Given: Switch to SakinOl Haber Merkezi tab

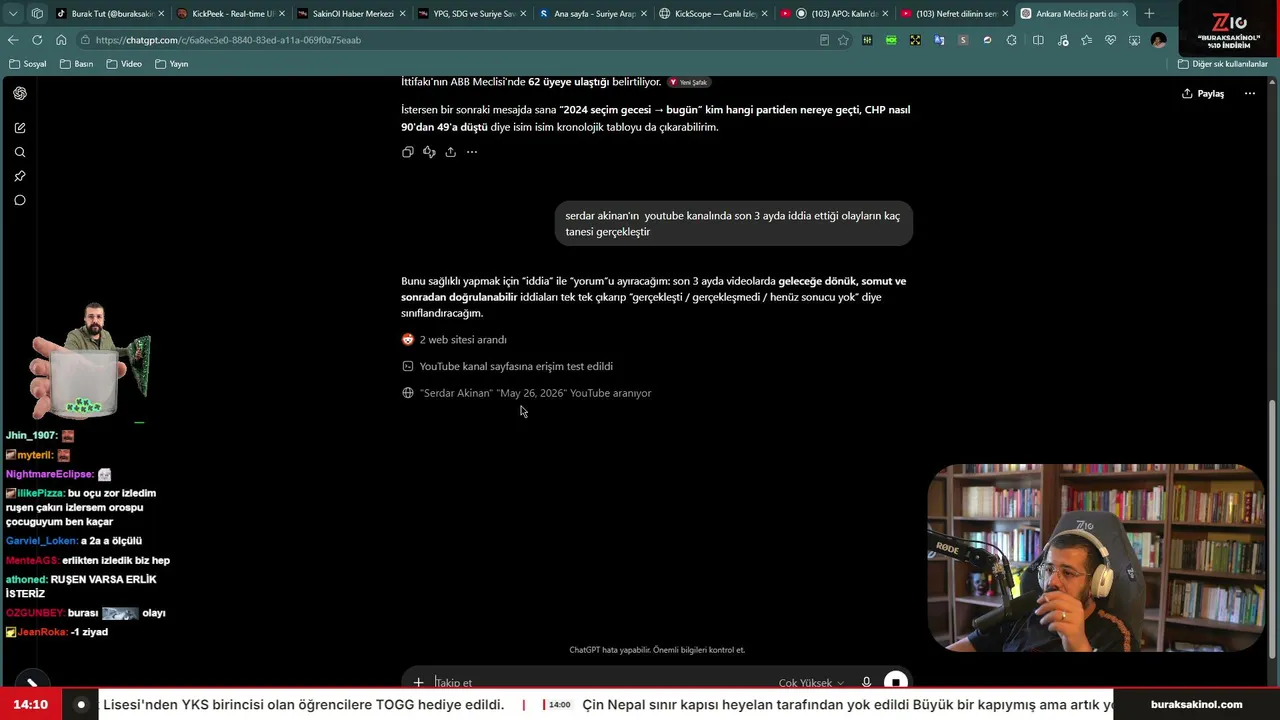Looking at the screenshot, I should (x=351, y=14).
